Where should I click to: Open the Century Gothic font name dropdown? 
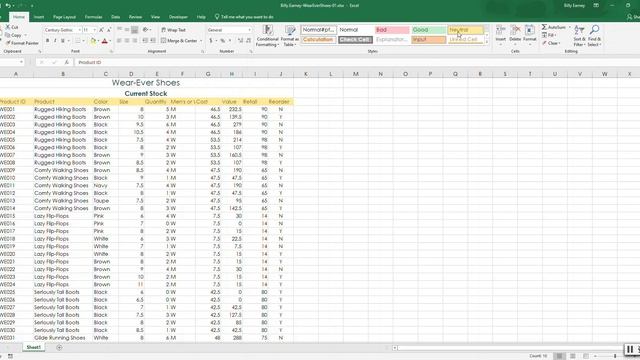pyautogui.click(x=79, y=30)
